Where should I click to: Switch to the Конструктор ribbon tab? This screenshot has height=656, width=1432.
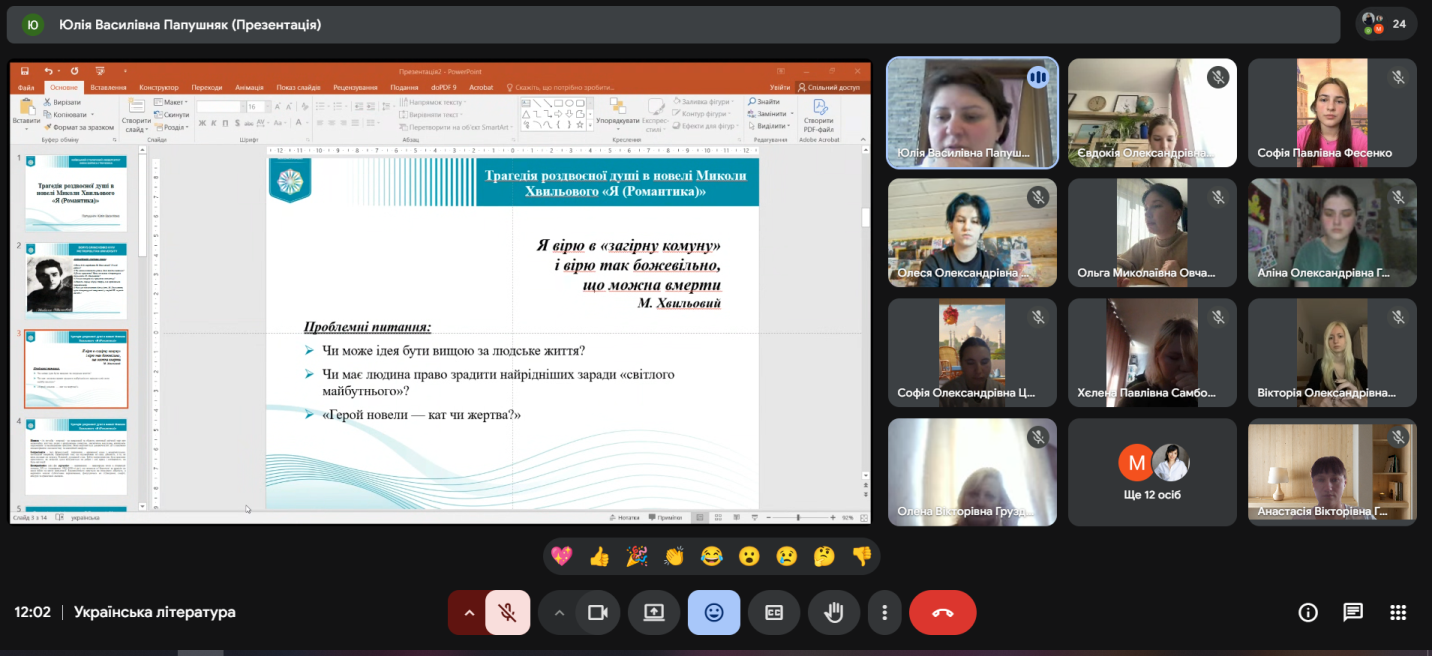(159, 88)
